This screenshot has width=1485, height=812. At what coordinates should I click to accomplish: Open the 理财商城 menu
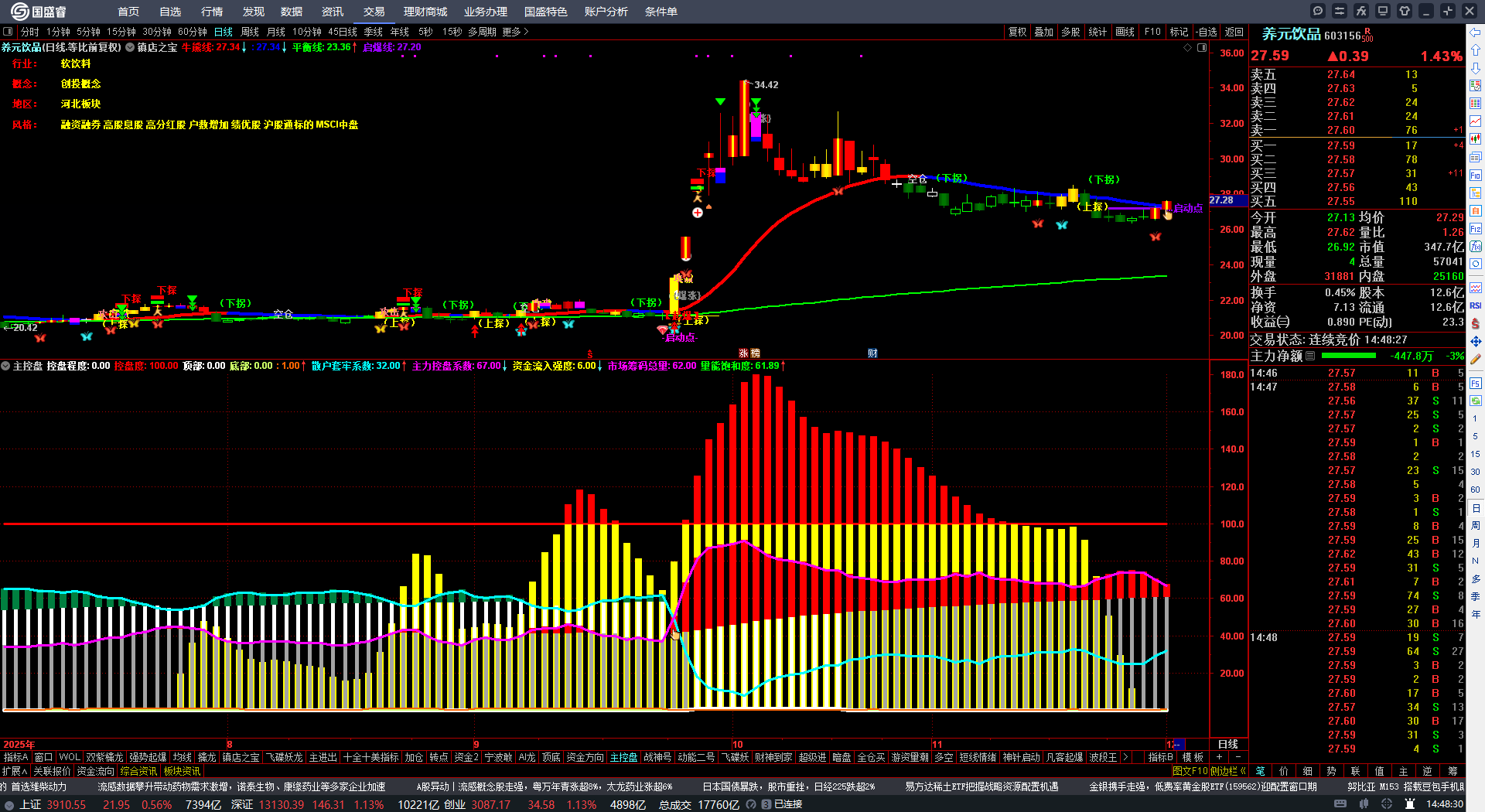[x=425, y=12]
